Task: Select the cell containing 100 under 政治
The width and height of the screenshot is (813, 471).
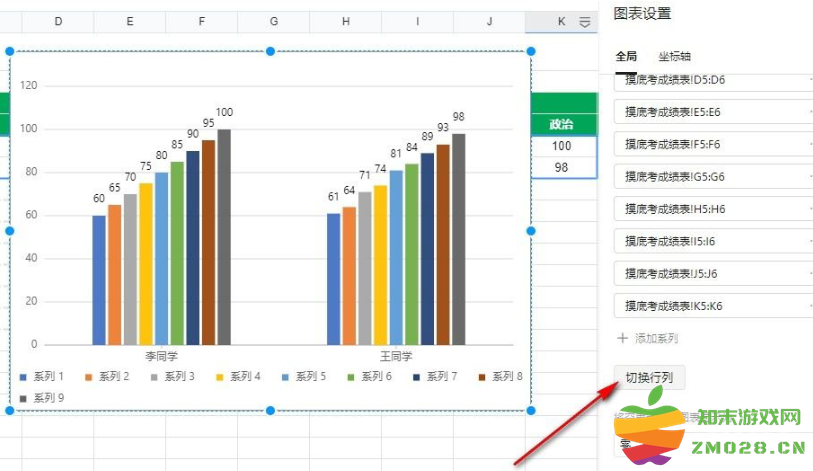Action: [561, 146]
